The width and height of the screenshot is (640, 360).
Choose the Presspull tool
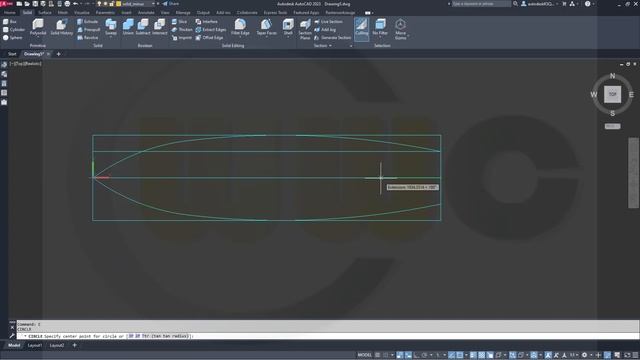click(x=89, y=29)
